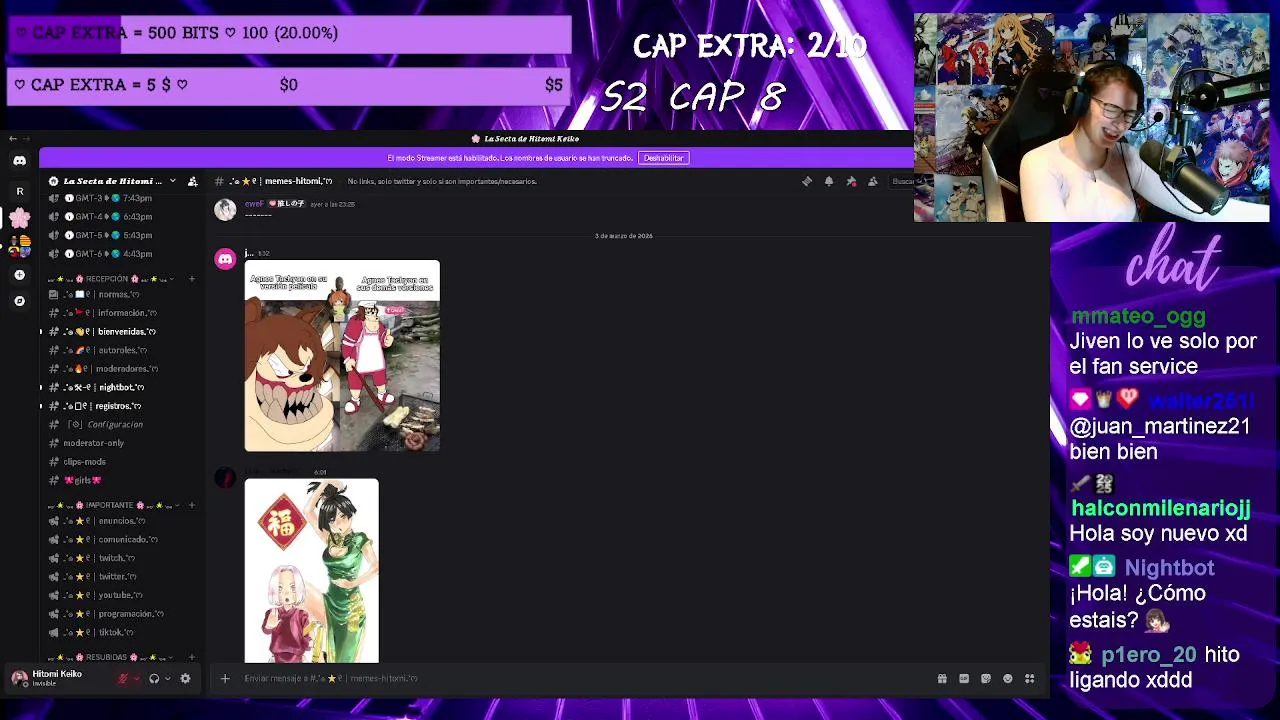The height and width of the screenshot is (720, 1280).
Task: Open the threads icon in channel header
Action: pyautogui.click(x=807, y=181)
